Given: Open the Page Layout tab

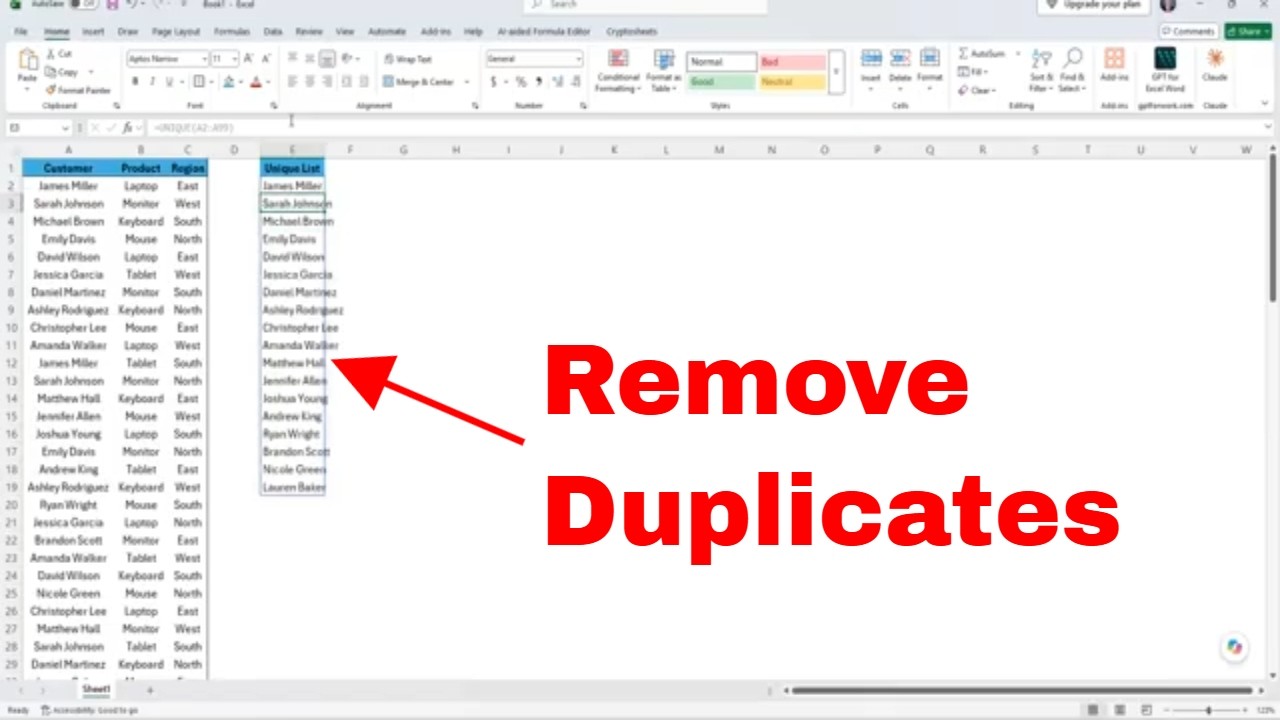Looking at the screenshot, I should [x=176, y=32].
